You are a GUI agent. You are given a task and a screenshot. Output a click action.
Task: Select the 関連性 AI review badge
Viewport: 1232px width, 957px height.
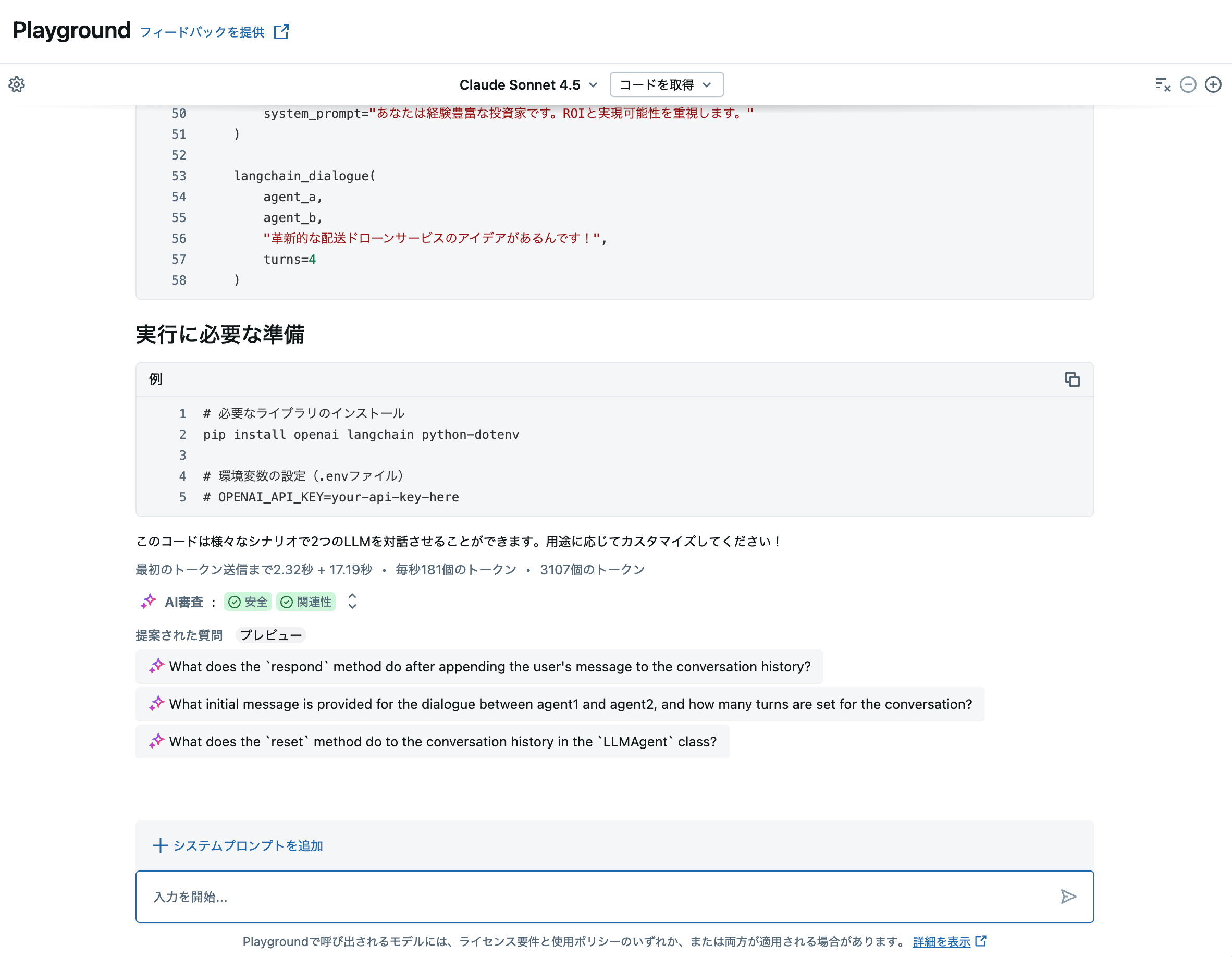click(x=305, y=602)
